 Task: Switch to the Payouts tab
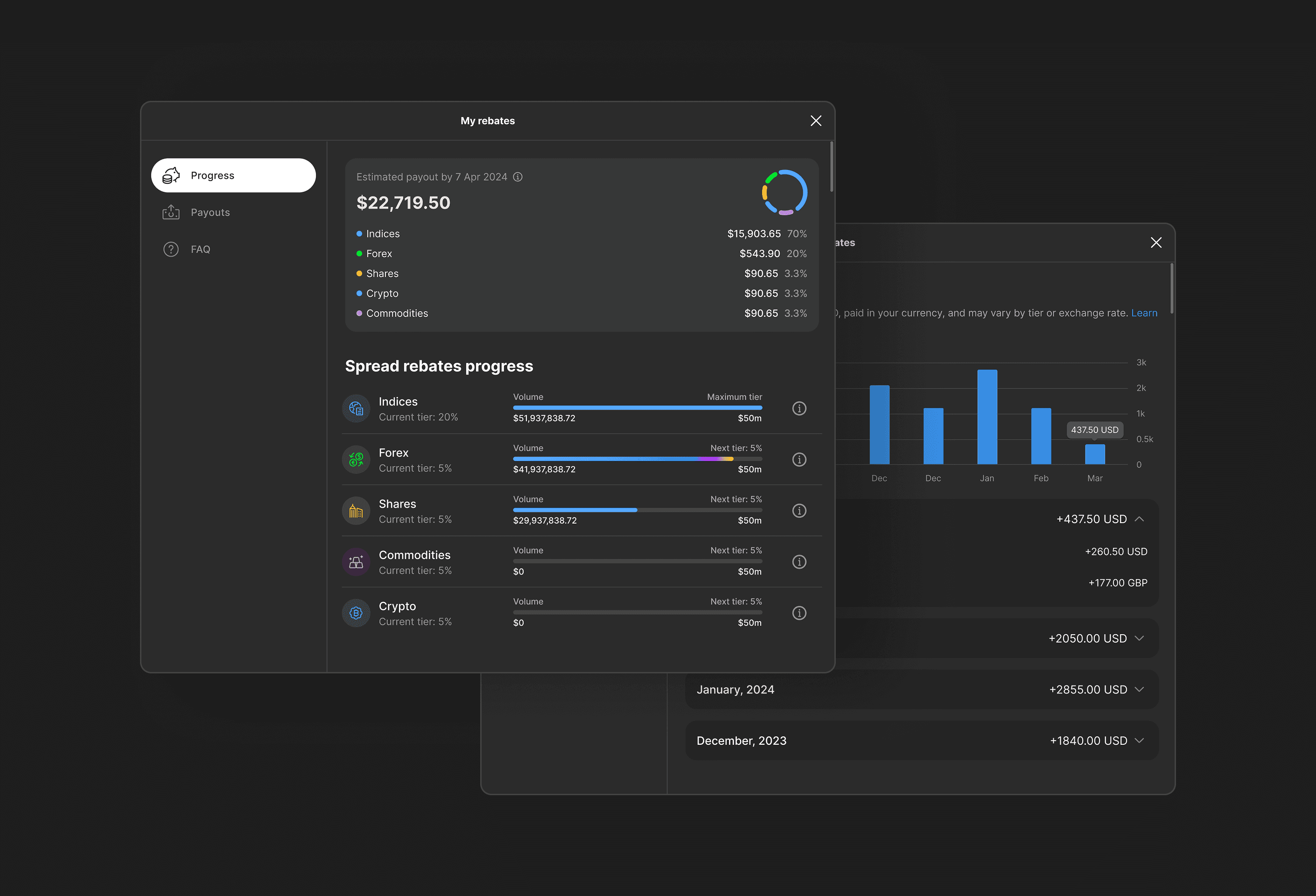tap(210, 212)
